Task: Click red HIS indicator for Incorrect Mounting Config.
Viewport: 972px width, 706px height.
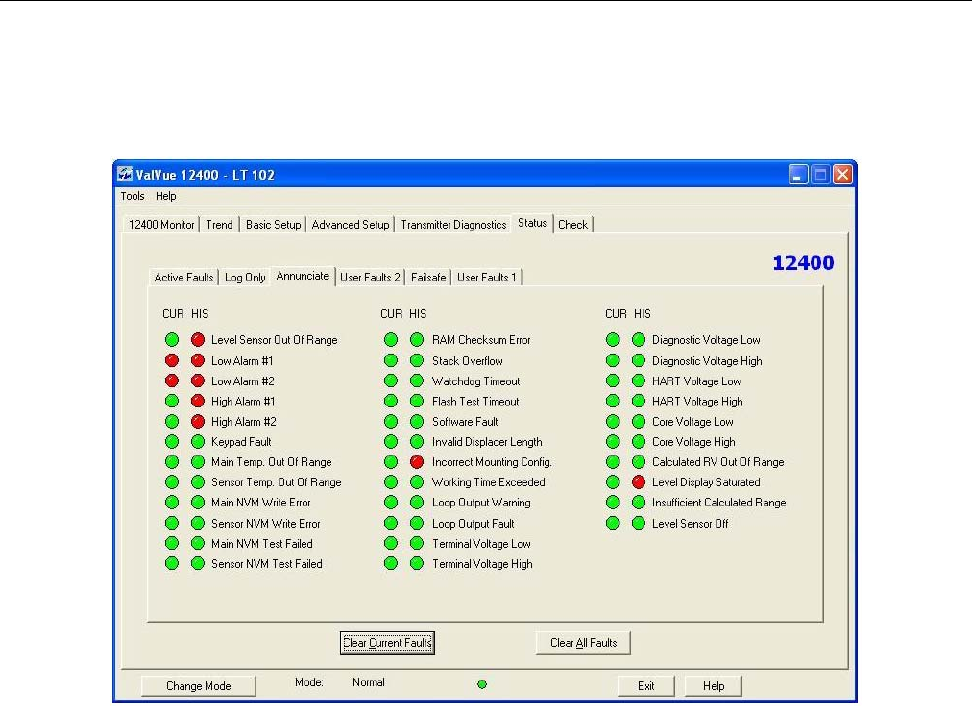Action: [417, 462]
